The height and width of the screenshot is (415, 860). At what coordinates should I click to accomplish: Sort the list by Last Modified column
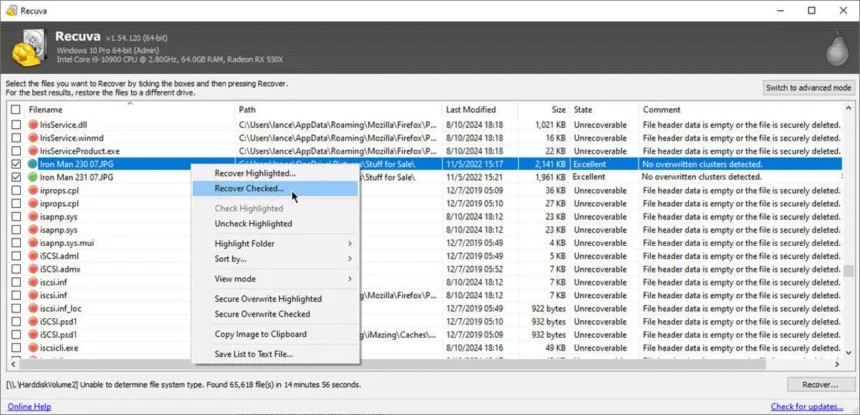(479, 110)
